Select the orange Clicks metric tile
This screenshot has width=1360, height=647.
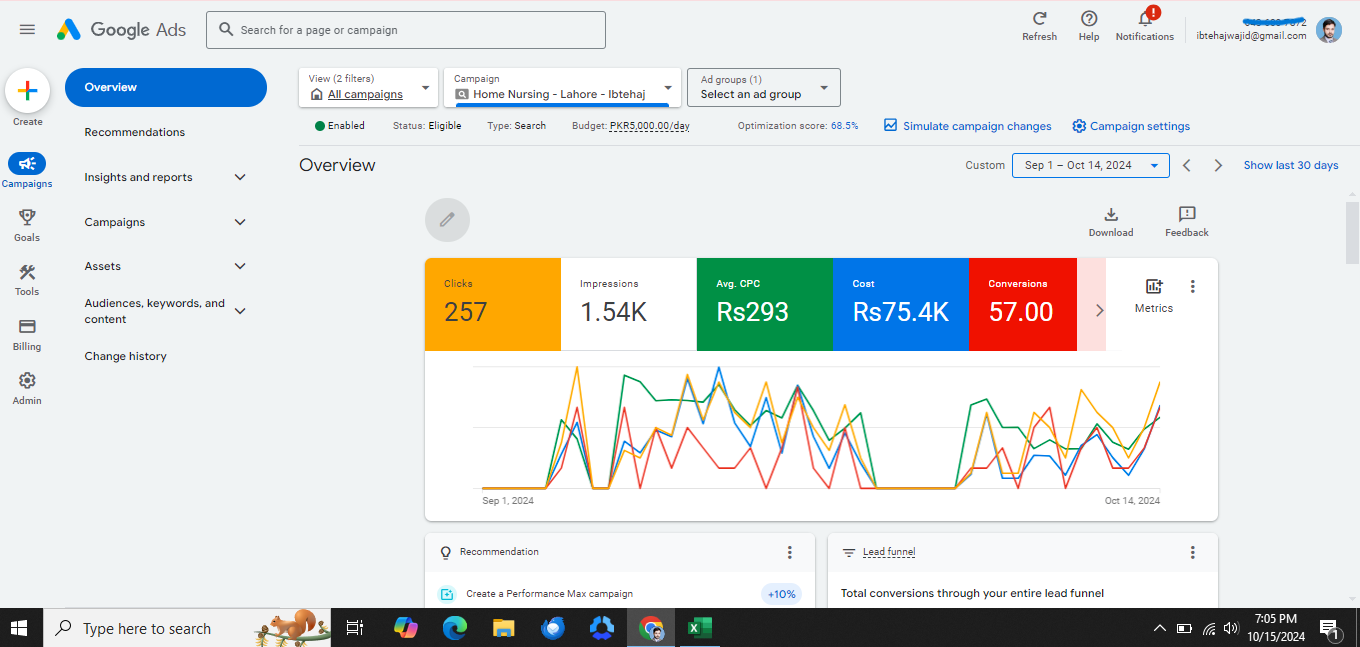point(492,304)
